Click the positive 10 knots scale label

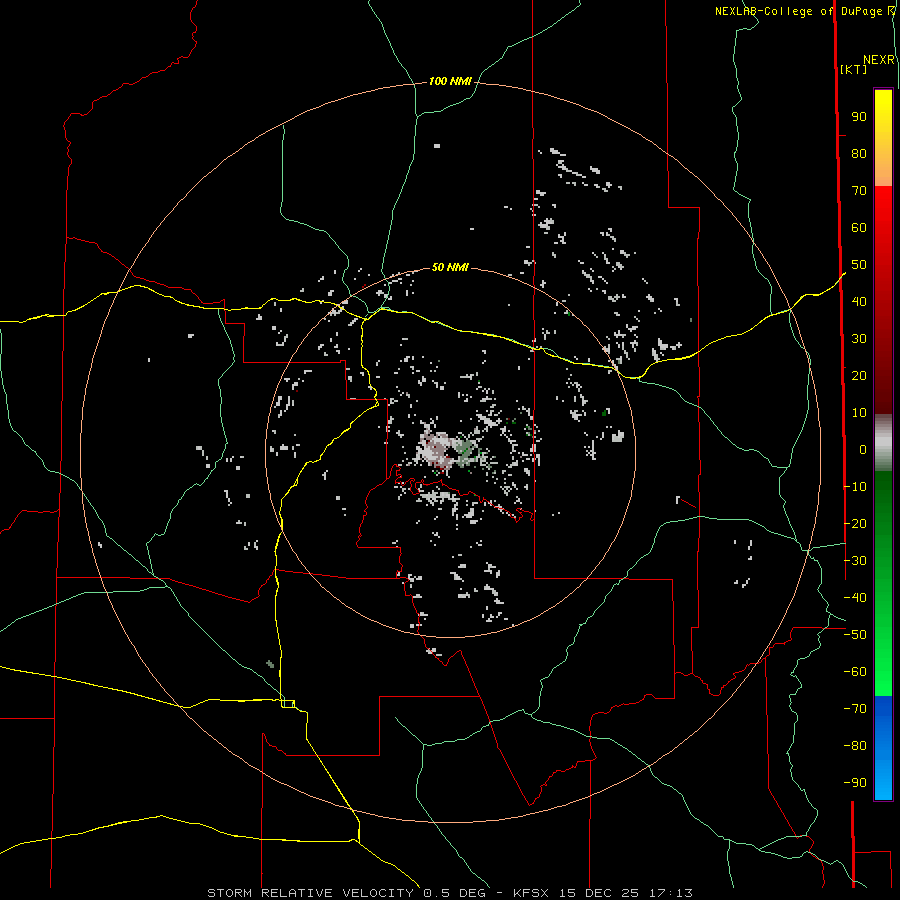coord(859,413)
